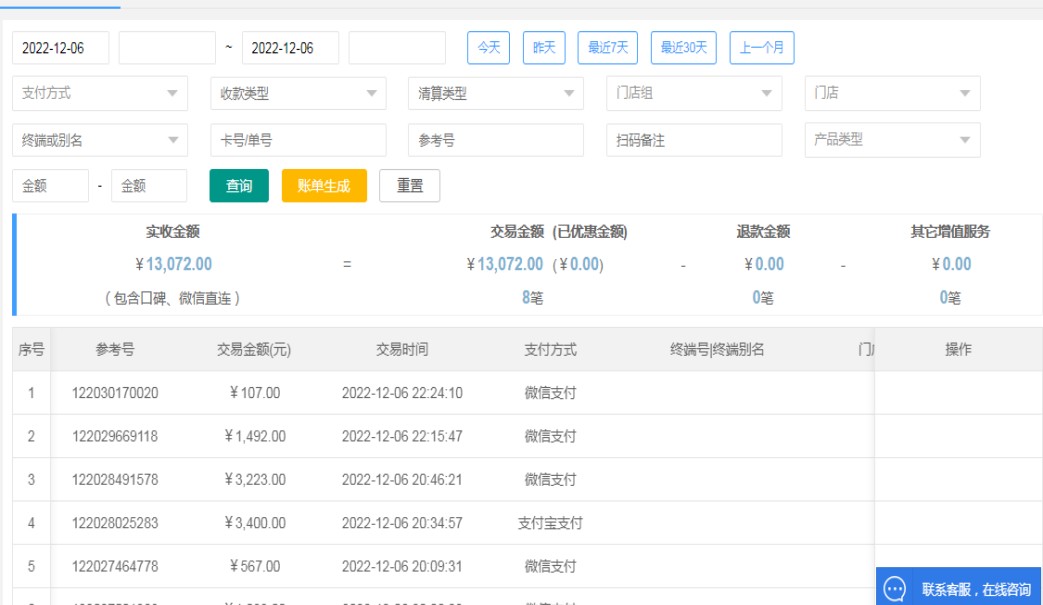Select the 上一个月 date shortcut
Image resolution: width=1043 pixels, height=605 pixels.
tap(762, 47)
